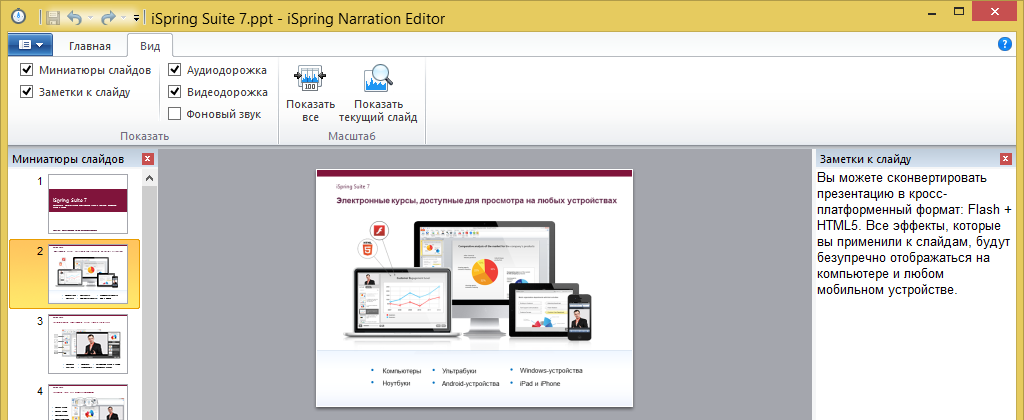
Task: Select slide 3 thumbnail
Action: (88, 344)
